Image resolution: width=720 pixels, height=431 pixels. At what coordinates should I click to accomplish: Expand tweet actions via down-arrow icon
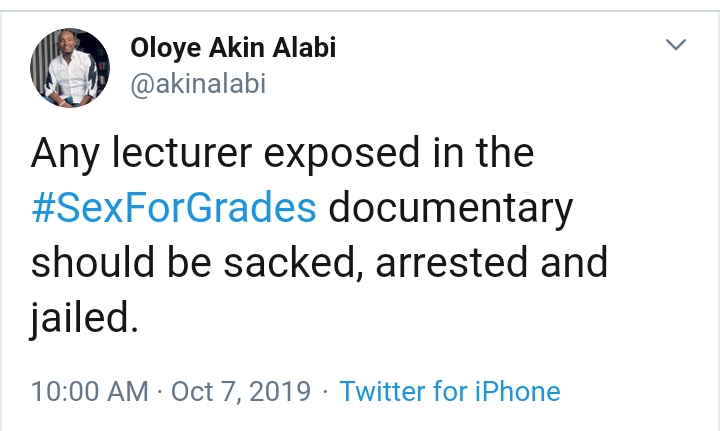[x=677, y=45]
